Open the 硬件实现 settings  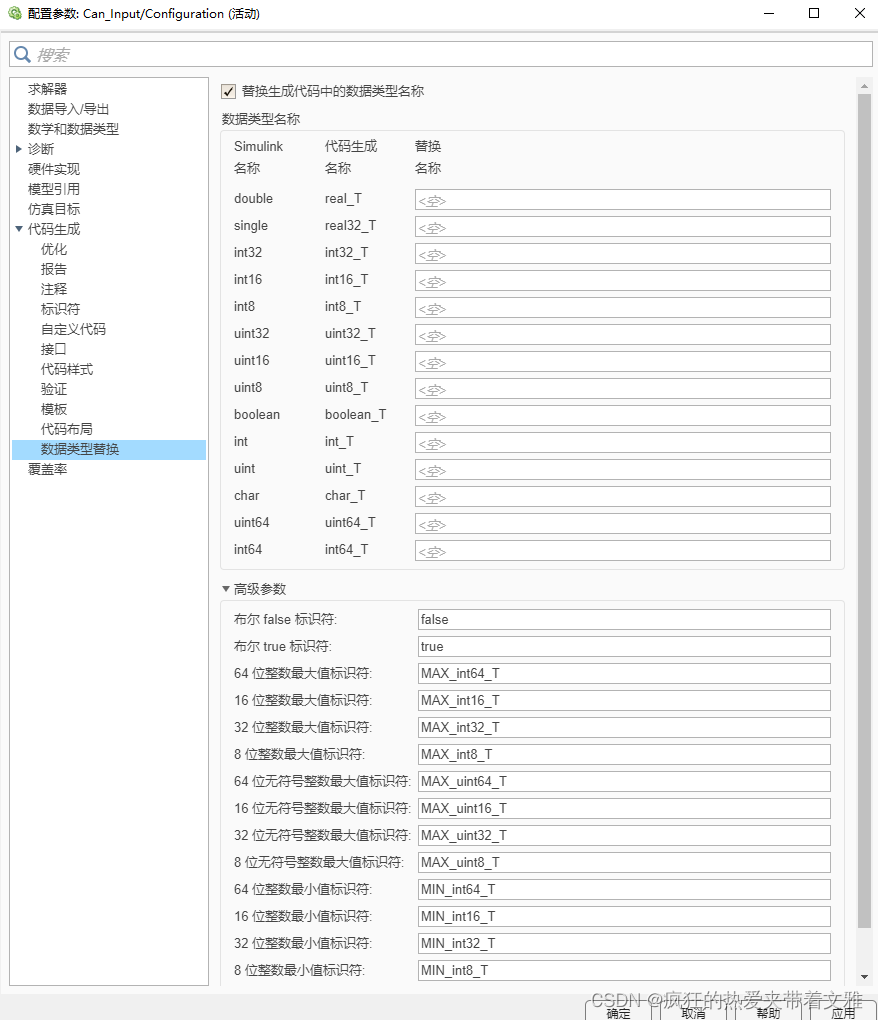coord(54,168)
